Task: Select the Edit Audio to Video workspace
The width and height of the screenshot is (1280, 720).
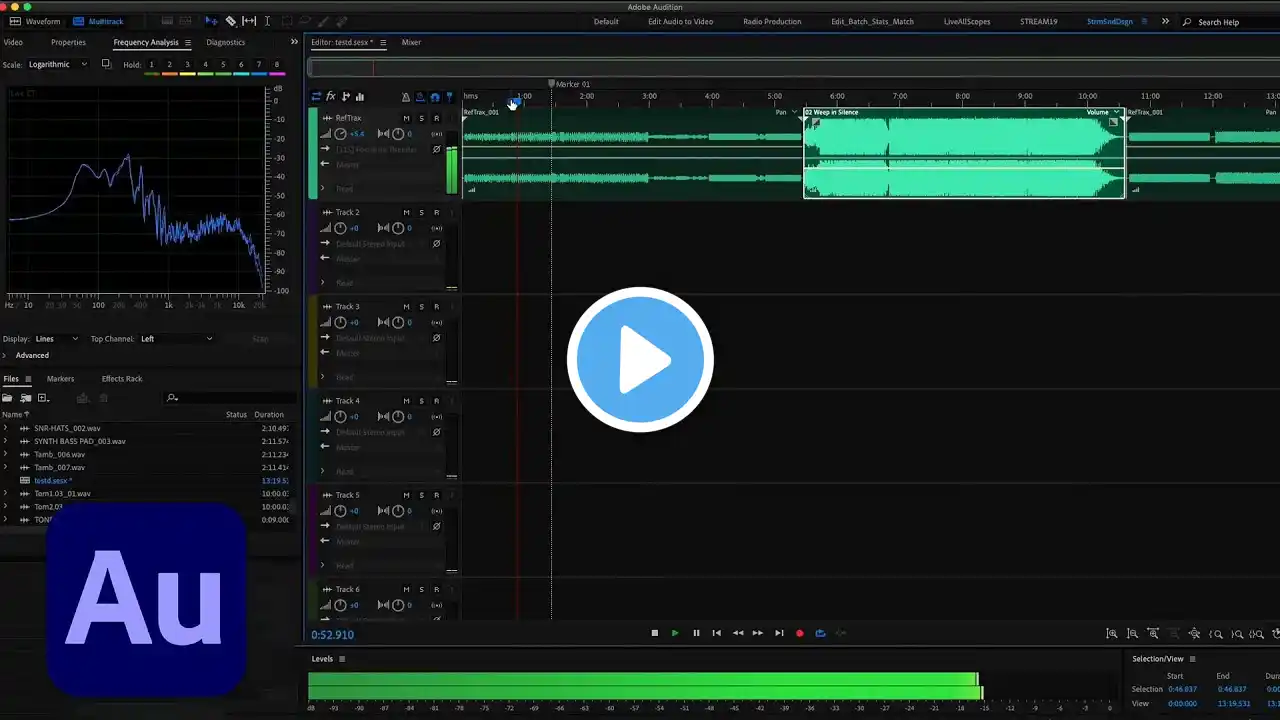Action: click(680, 21)
